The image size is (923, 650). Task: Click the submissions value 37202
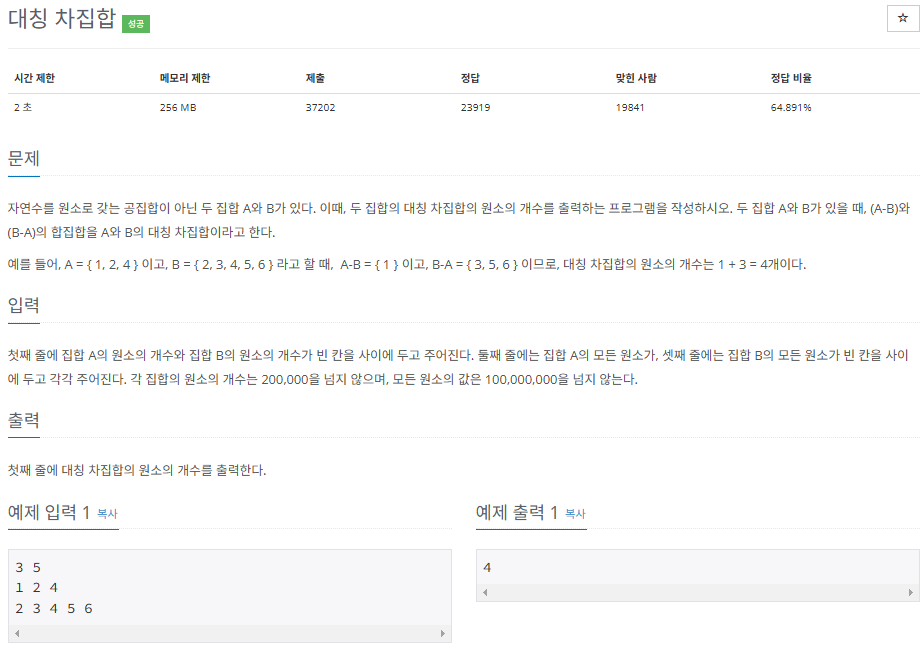point(320,107)
